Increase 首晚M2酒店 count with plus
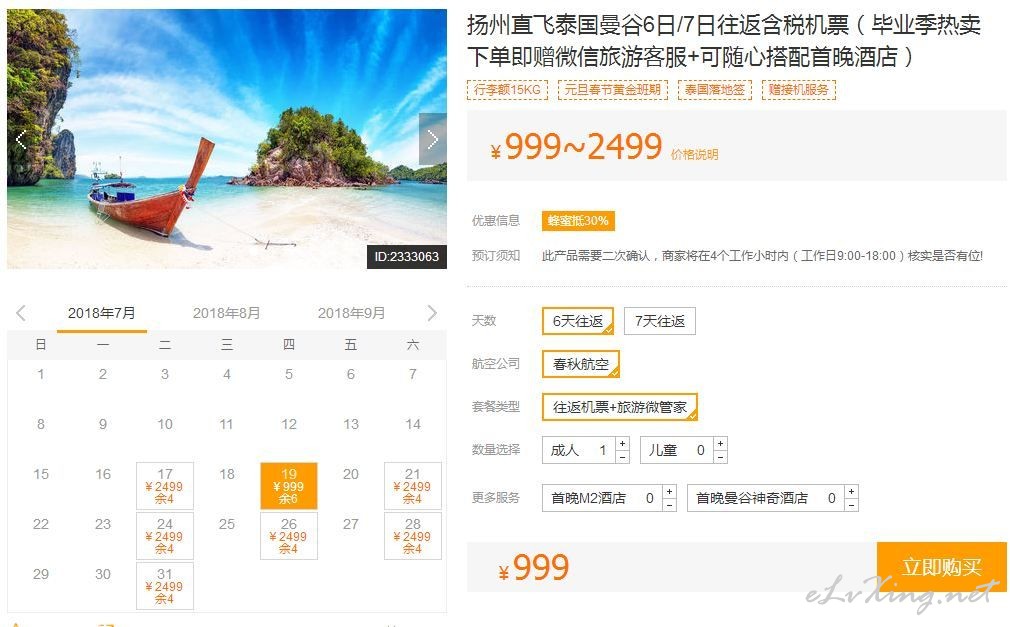 point(670,491)
